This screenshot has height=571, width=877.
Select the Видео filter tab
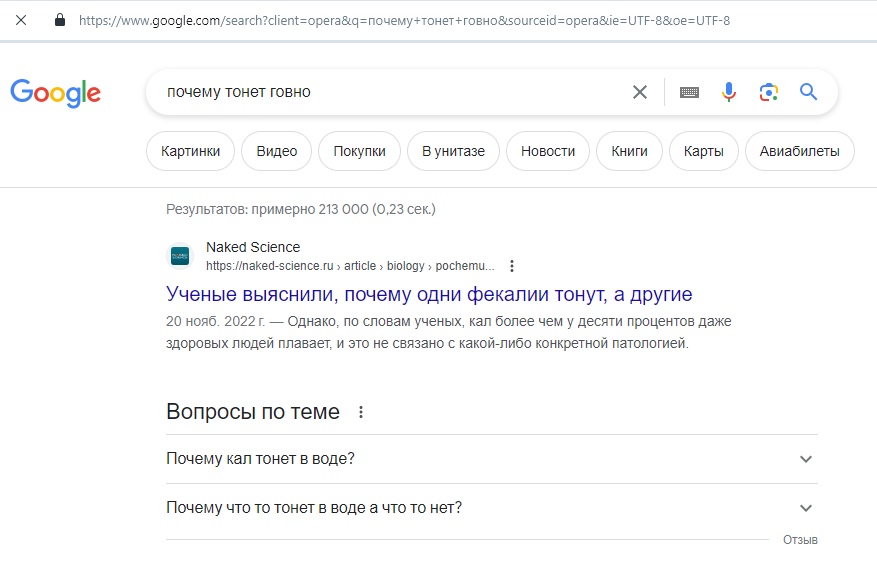coord(276,151)
